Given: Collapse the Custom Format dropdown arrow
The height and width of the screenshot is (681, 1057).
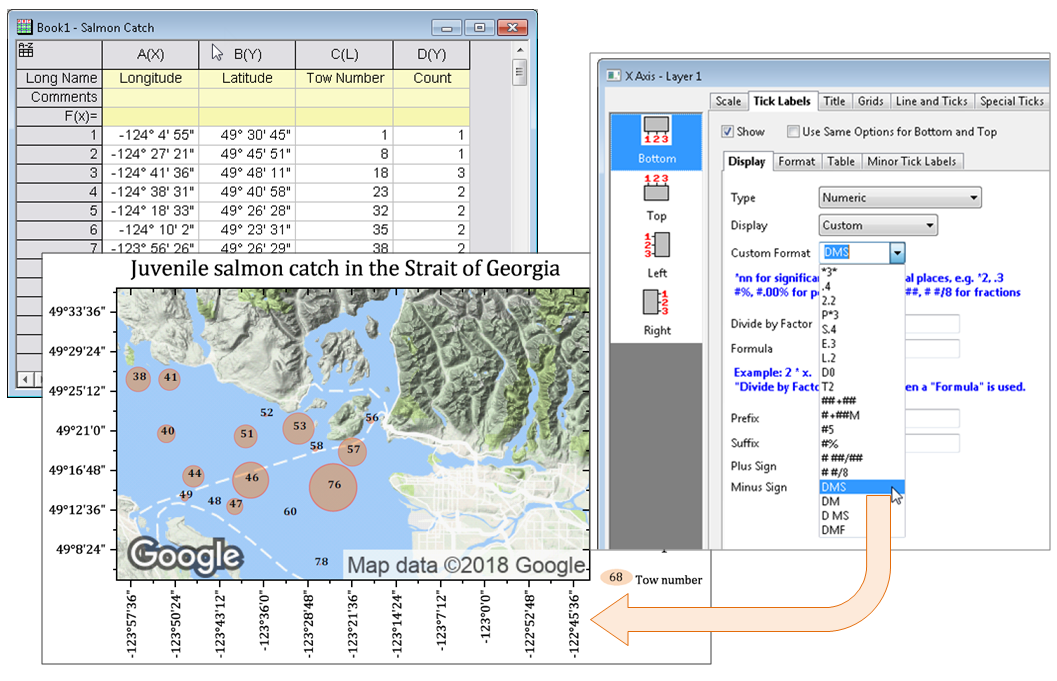Looking at the screenshot, I should 897,254.
